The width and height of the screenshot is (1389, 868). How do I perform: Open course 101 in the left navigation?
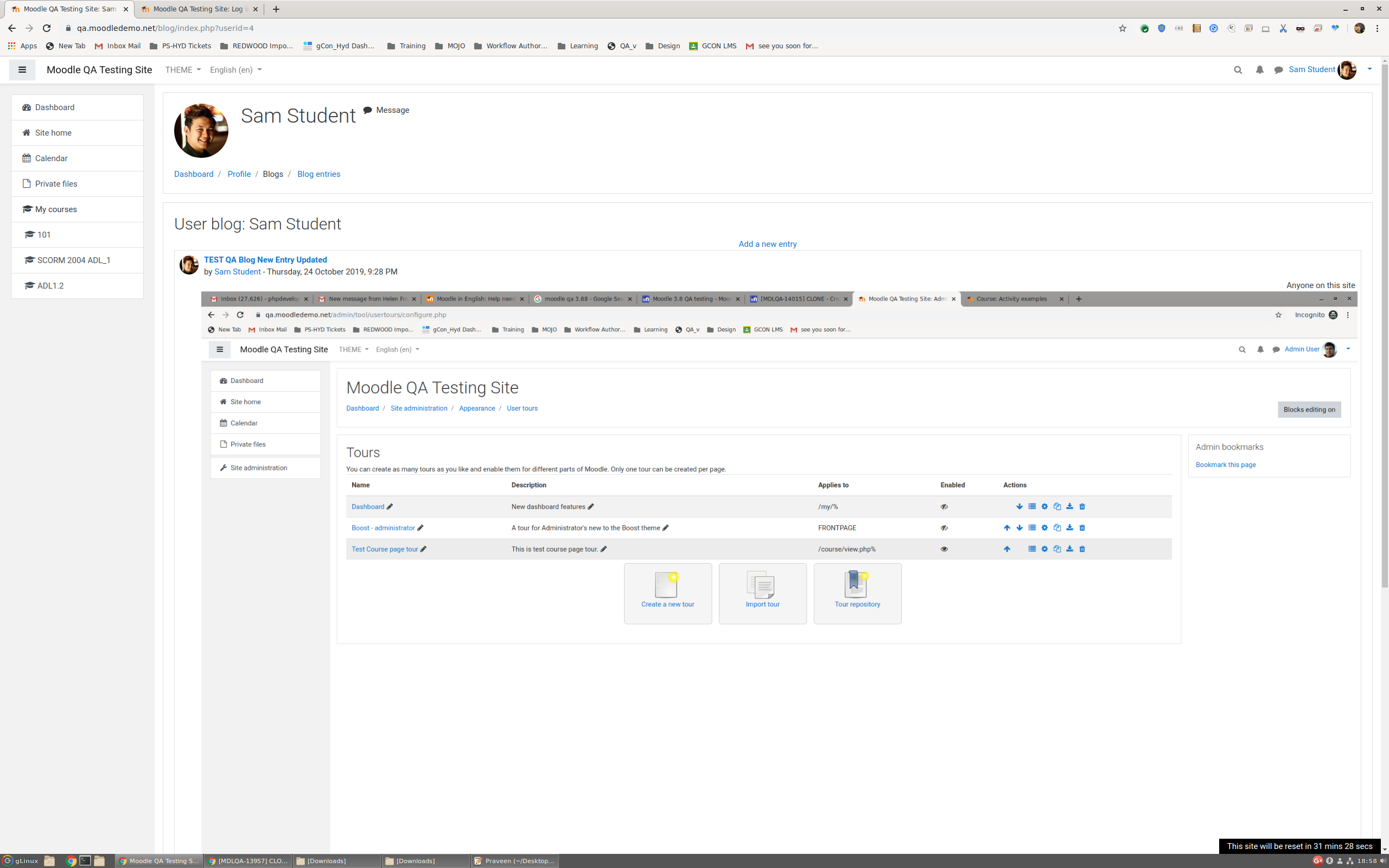tap(77, 235)
